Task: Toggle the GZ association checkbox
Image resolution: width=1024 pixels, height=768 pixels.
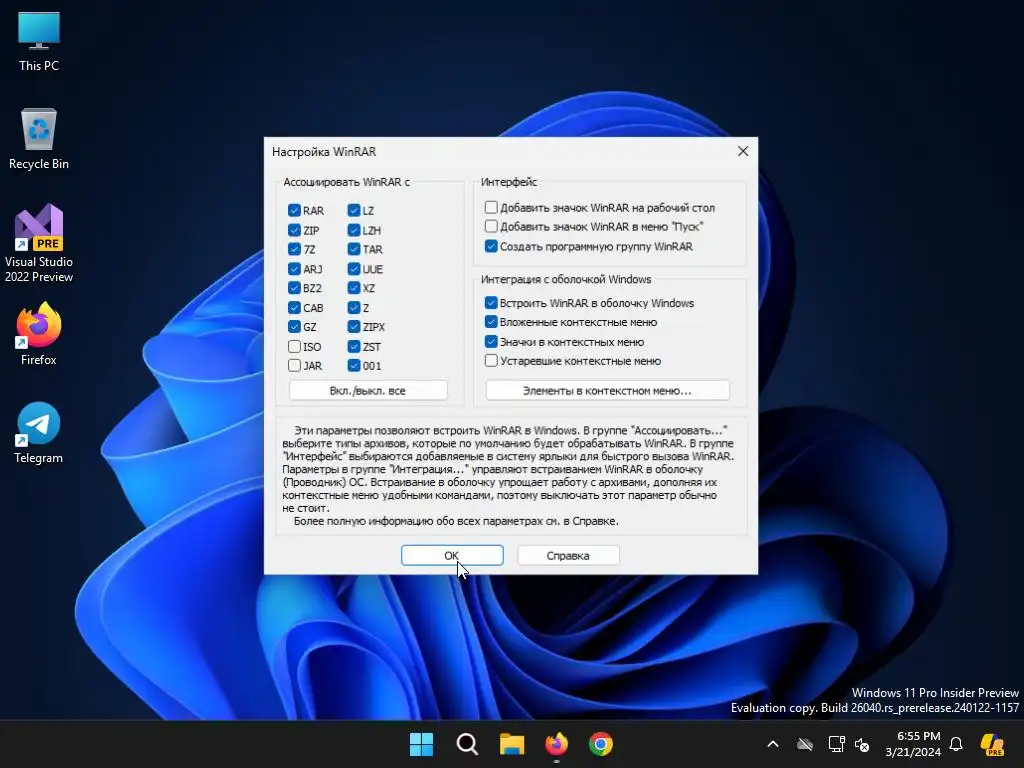Action: coord(294,327)
